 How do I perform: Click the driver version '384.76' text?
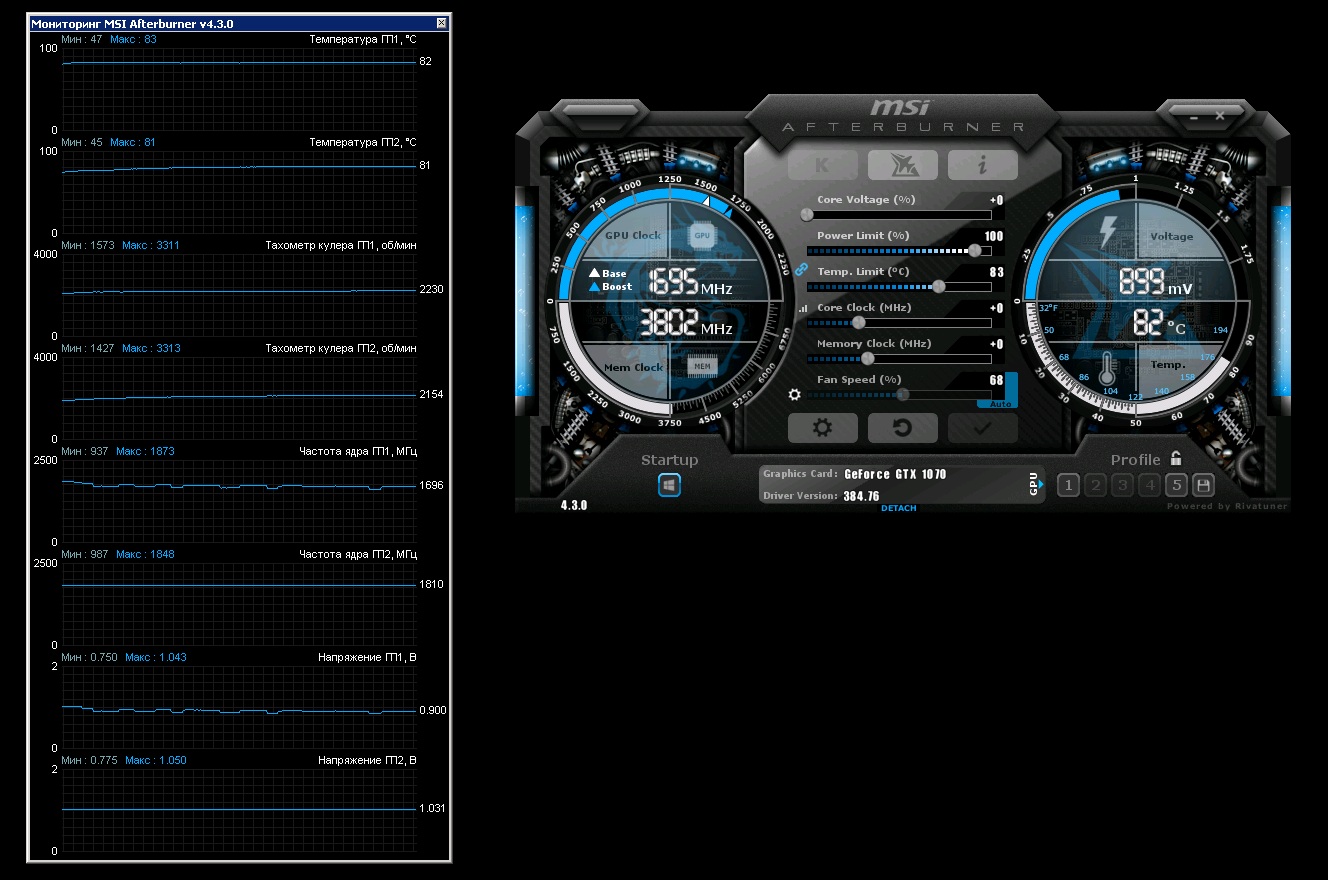pyautogui.click(x=861, y=496)
